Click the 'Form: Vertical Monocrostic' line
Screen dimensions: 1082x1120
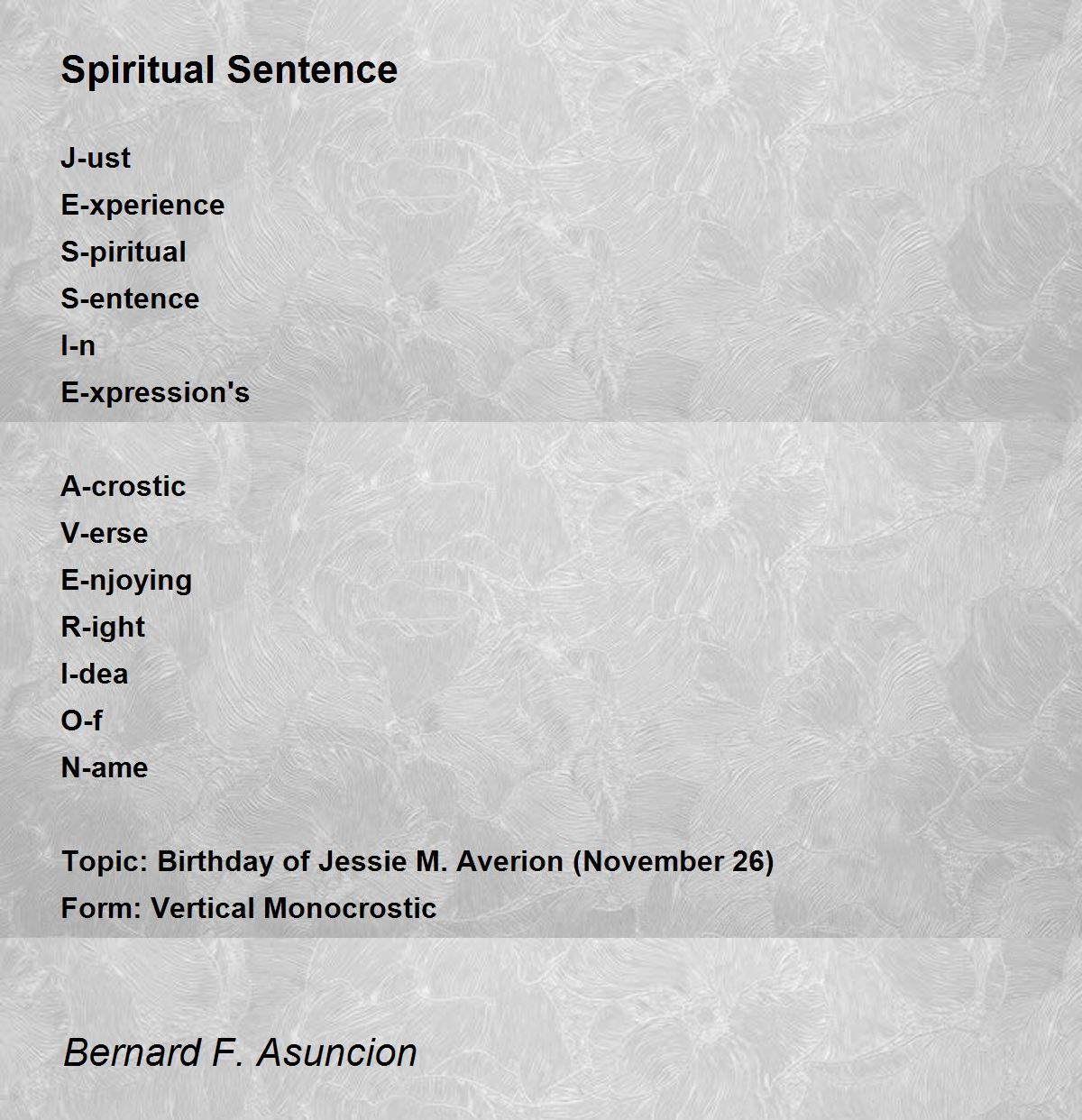(249, 908)
